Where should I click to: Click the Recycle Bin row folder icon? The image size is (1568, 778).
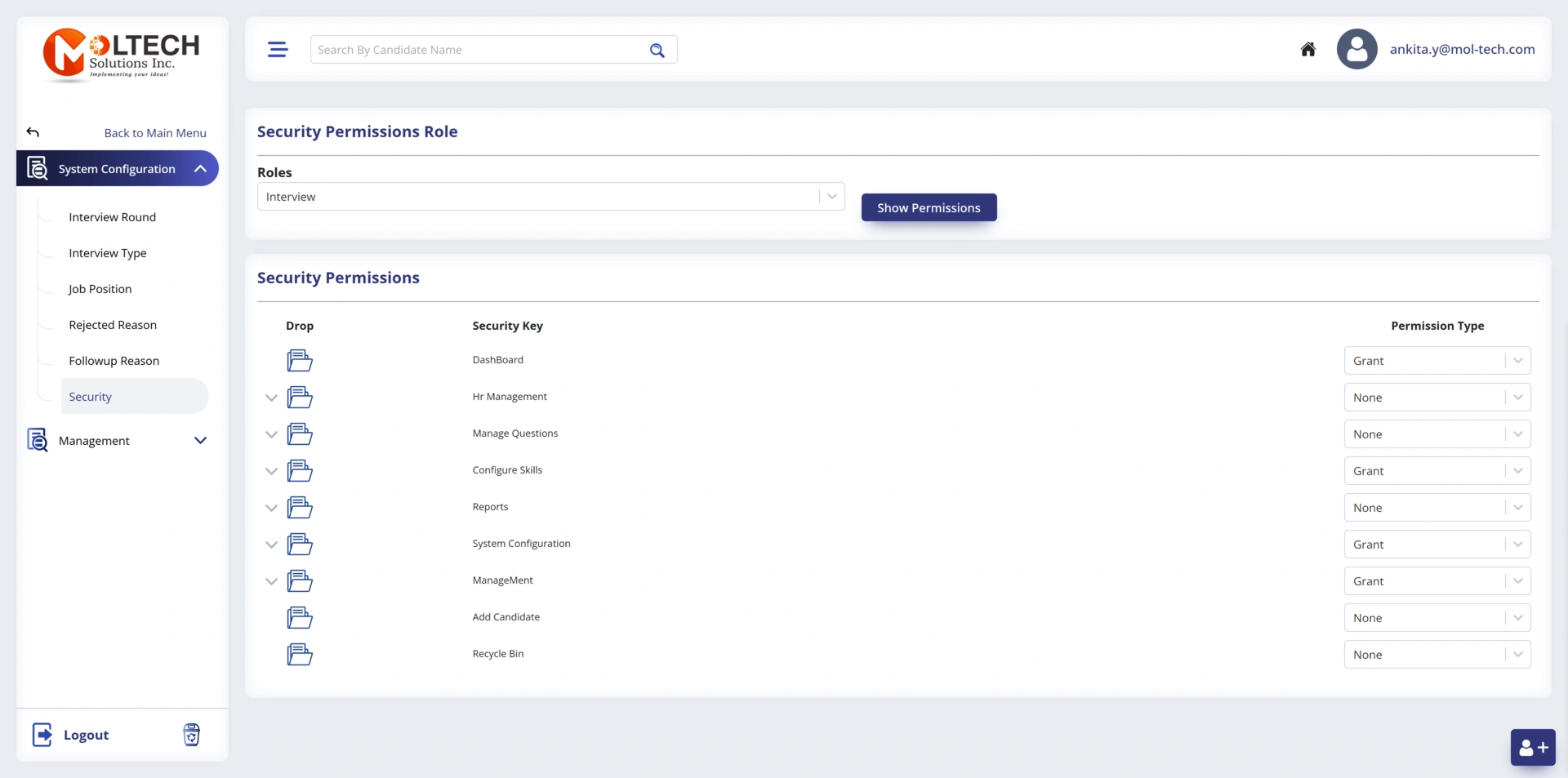pyautogui.click(x=300, y=654)
